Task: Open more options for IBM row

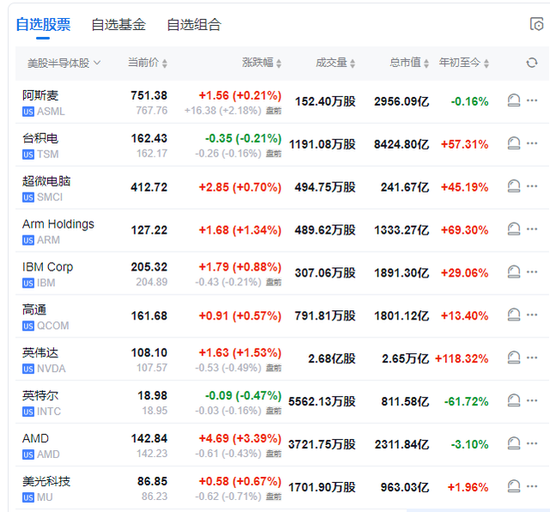Action: click(532, 272)
